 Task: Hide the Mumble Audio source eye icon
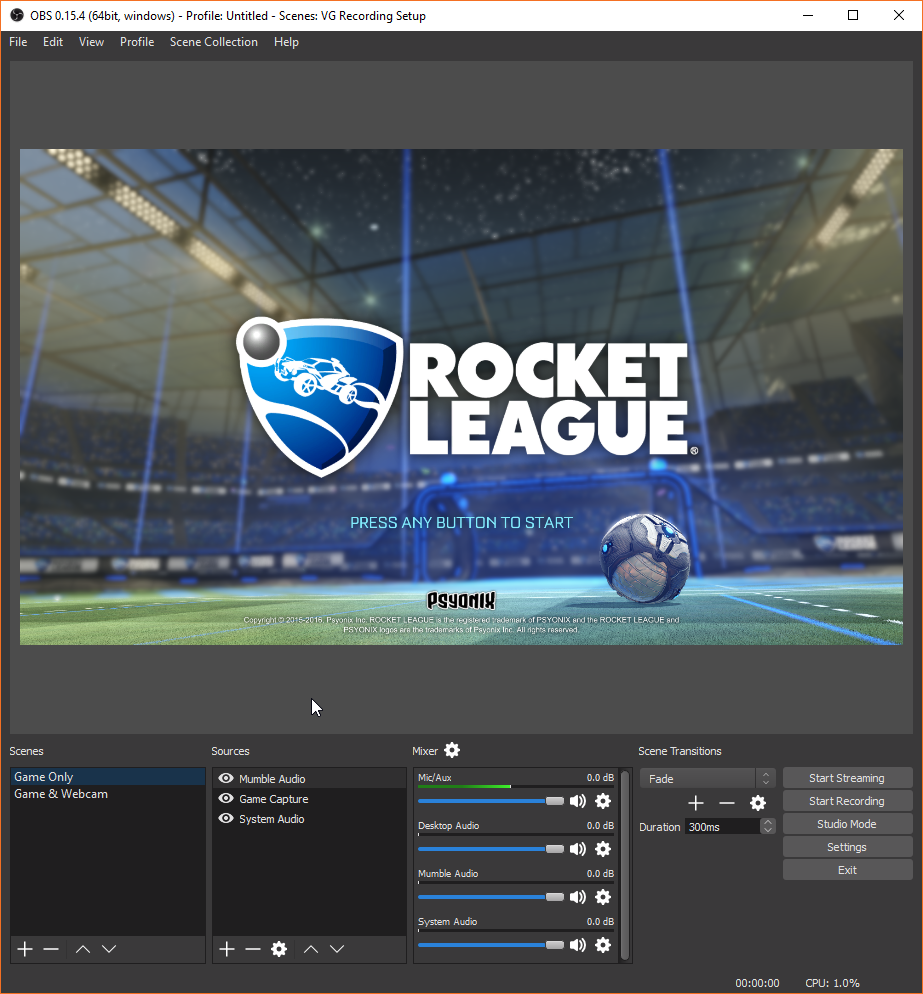click(x=226, y=778)
